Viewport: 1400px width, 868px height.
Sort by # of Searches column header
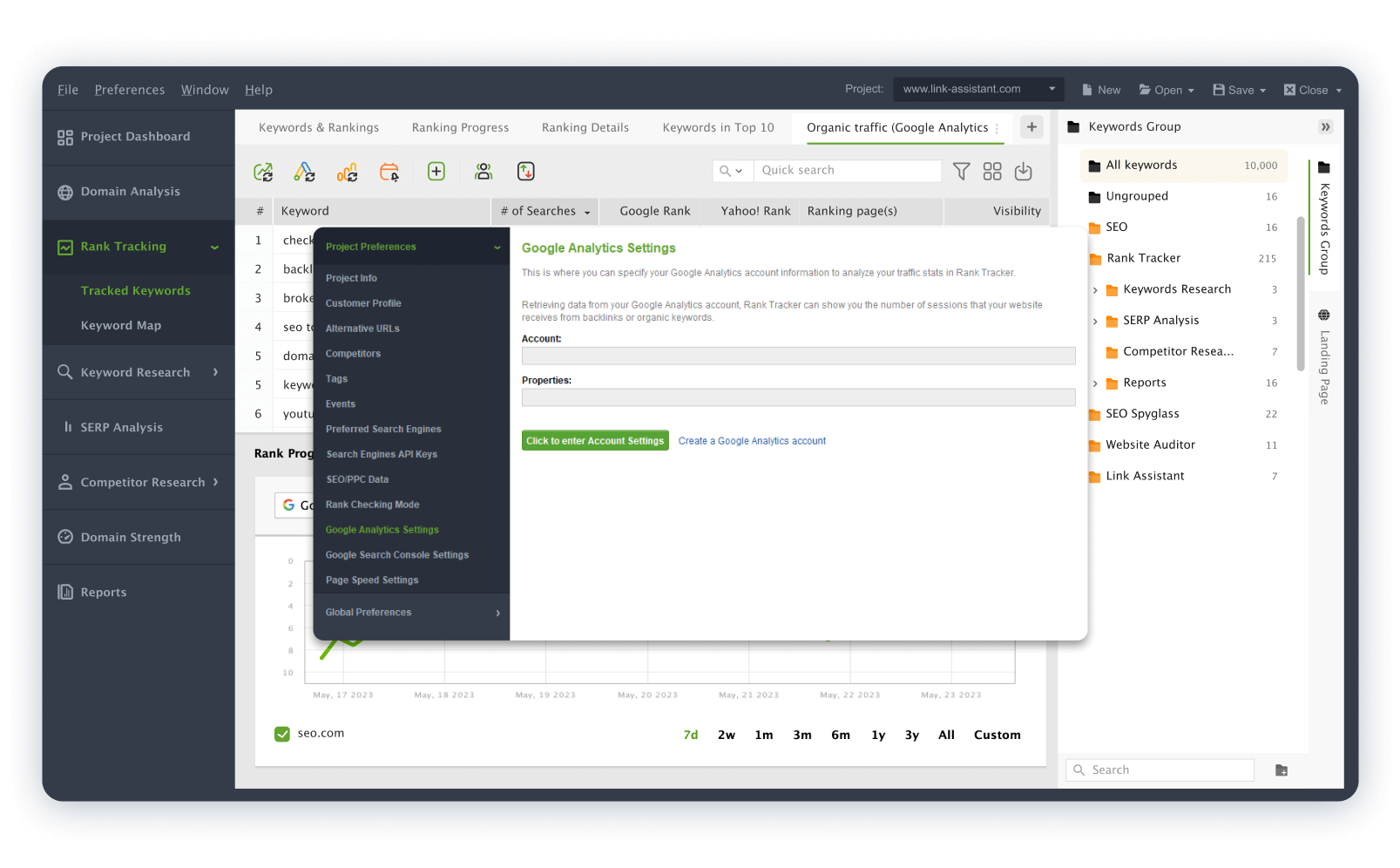coord(544,211)
